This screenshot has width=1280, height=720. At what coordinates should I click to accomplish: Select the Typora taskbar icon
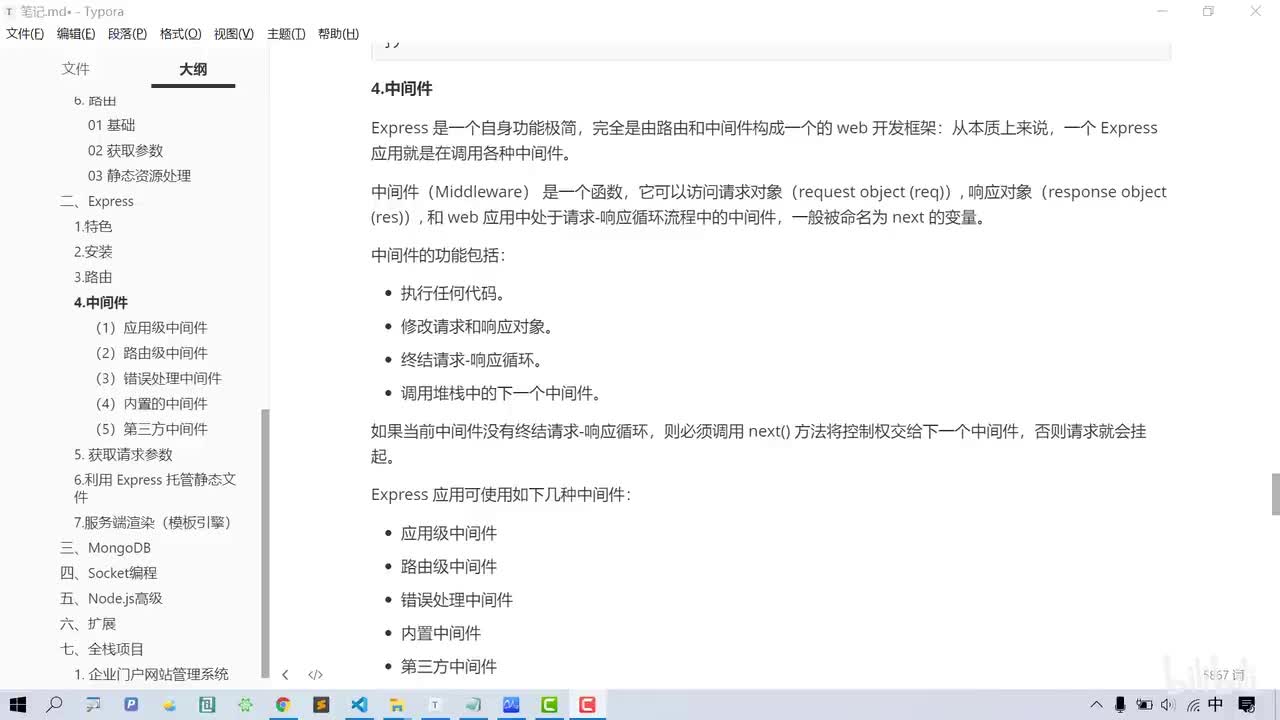[435, 705]
